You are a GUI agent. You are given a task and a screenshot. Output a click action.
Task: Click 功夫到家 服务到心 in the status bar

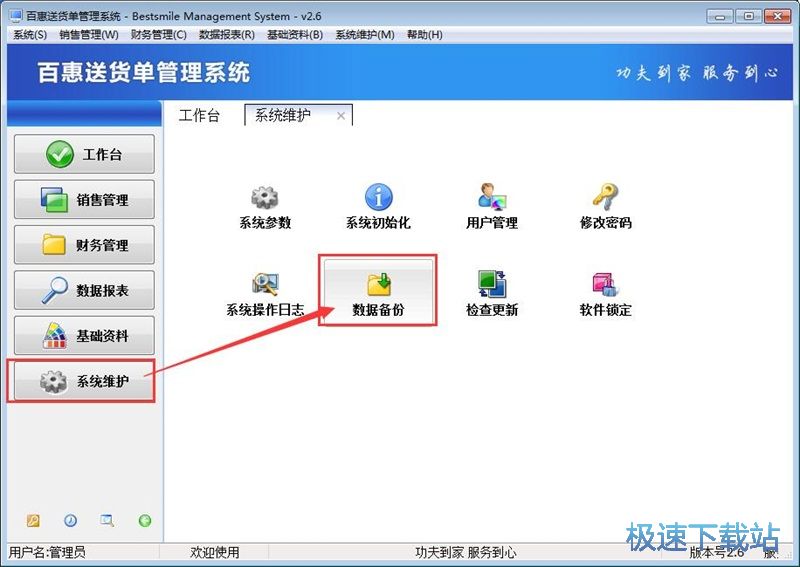tap(465, 552)
